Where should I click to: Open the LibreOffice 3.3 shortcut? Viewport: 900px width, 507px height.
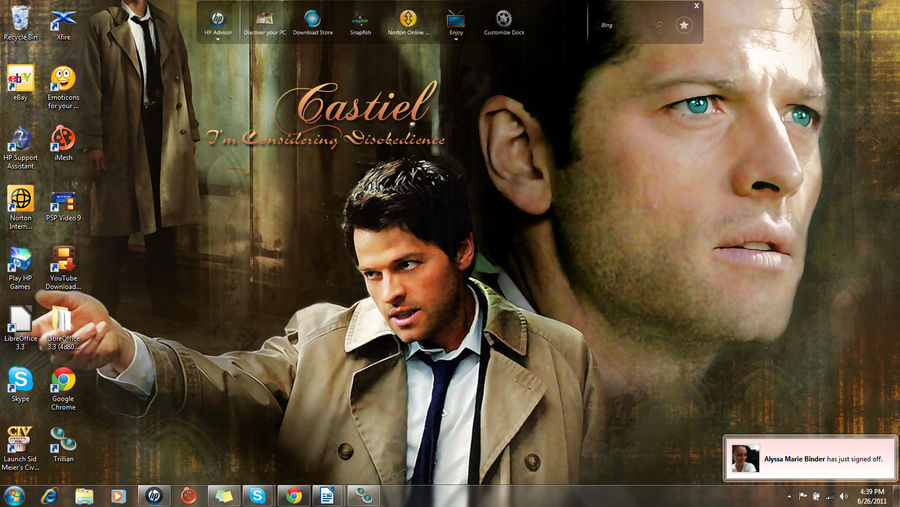coord(20,328)
